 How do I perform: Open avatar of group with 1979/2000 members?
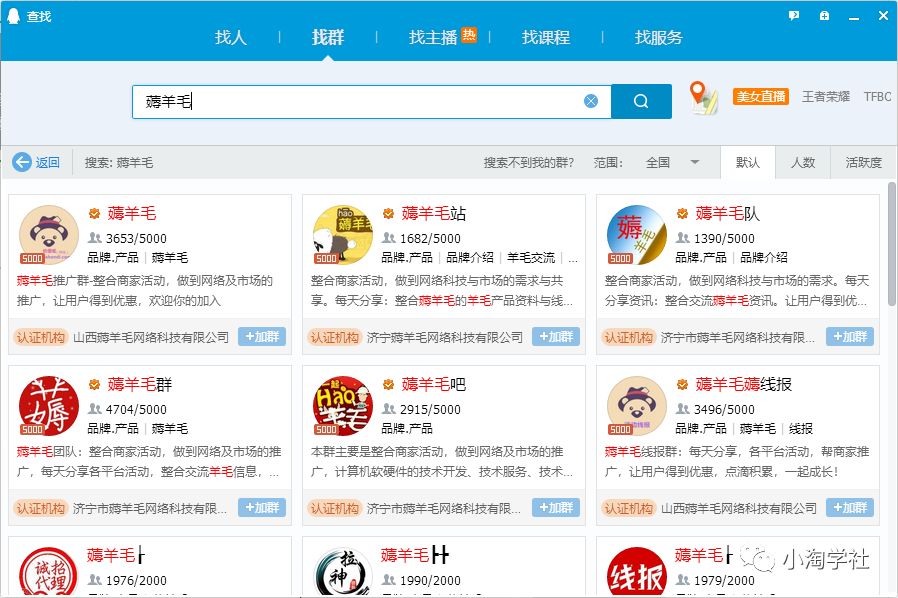point(636,572)
